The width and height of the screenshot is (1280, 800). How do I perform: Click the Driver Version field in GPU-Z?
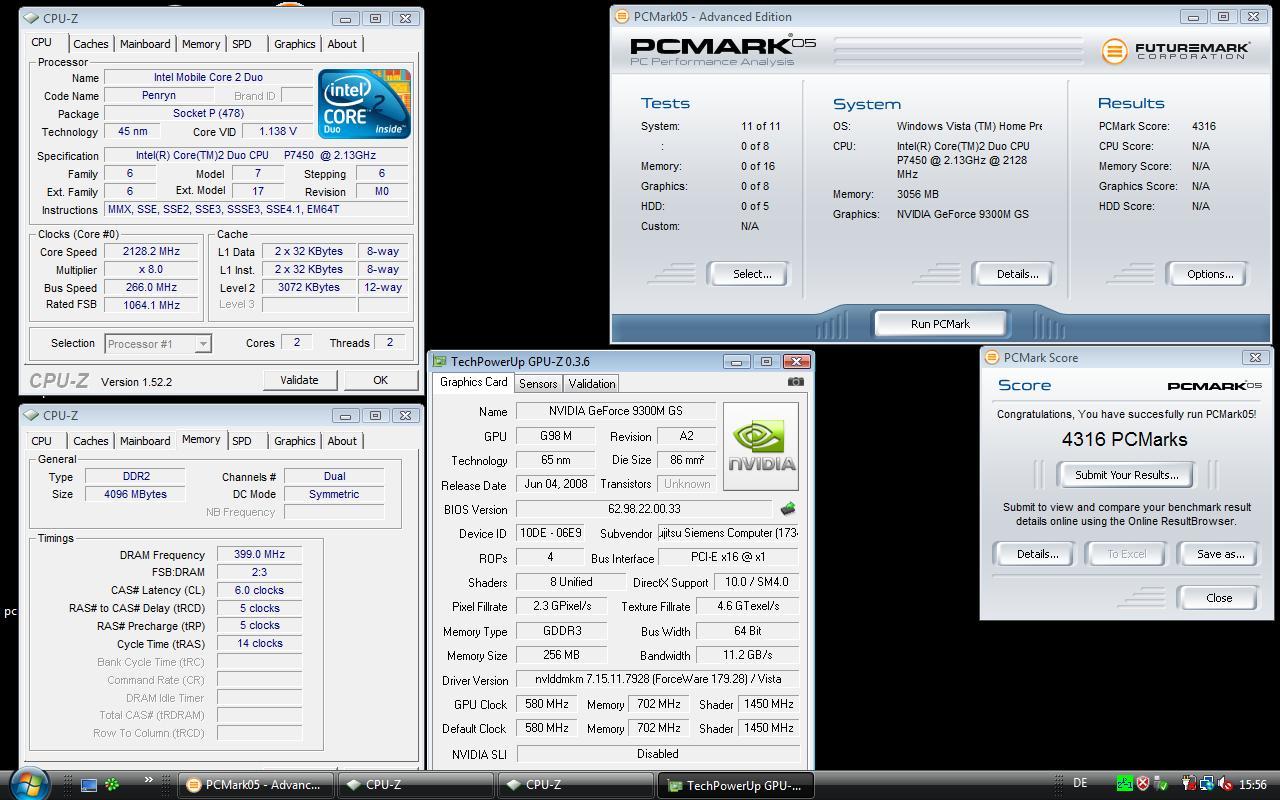(658, 680)
